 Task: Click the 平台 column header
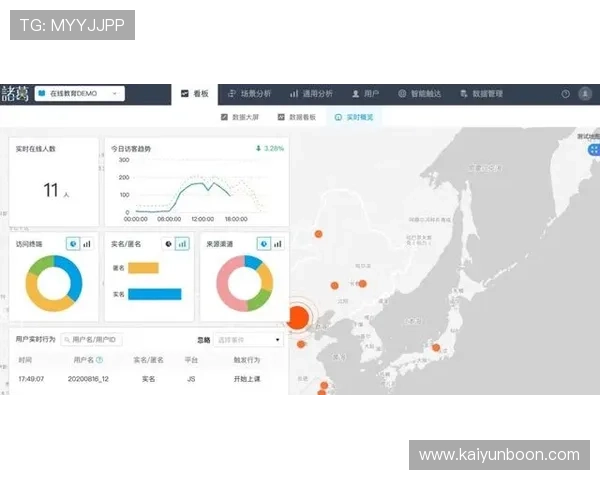tap(191, 360)
